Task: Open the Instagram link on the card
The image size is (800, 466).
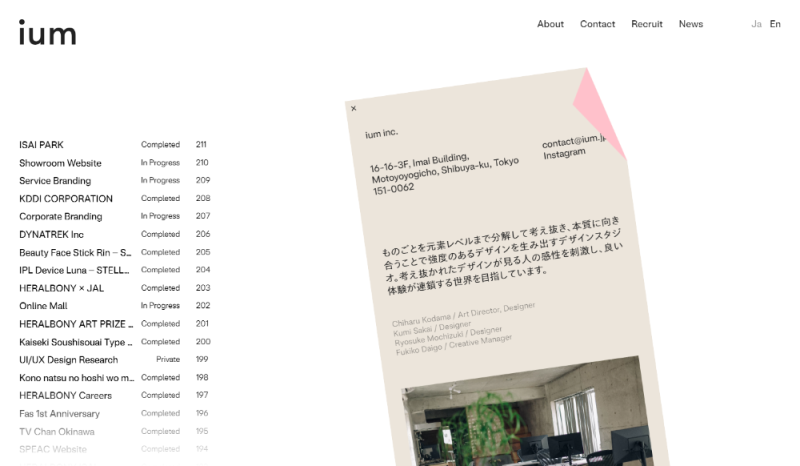Action: pos(564,153)
